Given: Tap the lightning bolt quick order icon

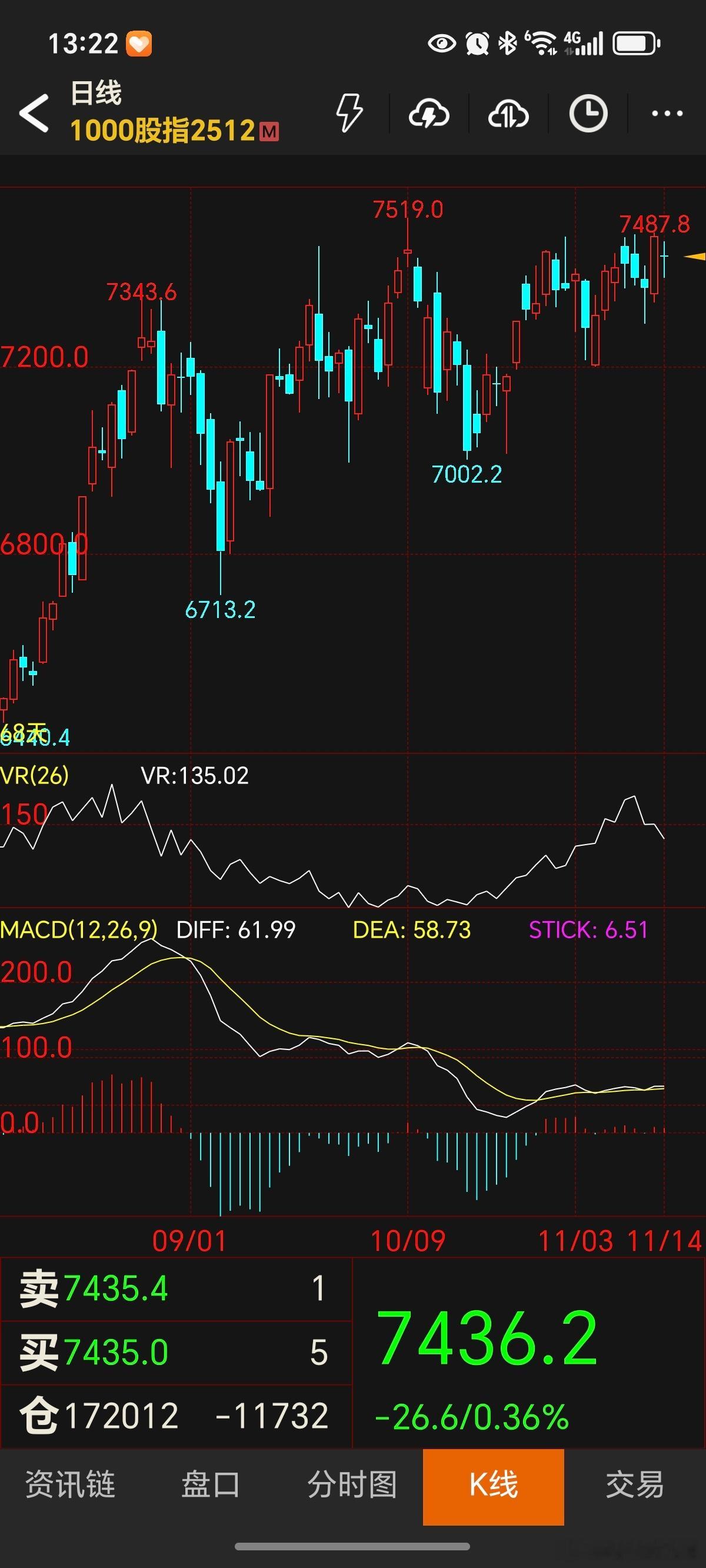Looking at the screenshot, I should (x=349, y=113).
